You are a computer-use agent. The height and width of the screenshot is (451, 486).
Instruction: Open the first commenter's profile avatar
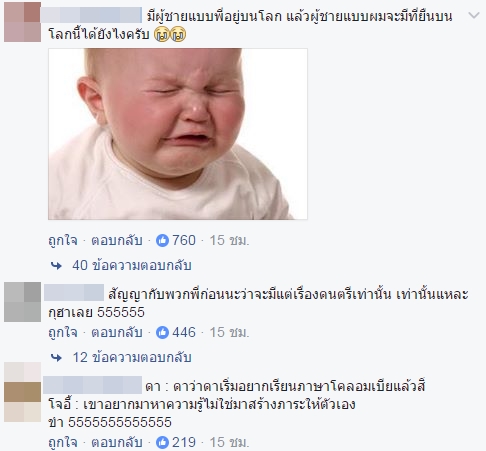pyautogui.click(x=22, y=22)
